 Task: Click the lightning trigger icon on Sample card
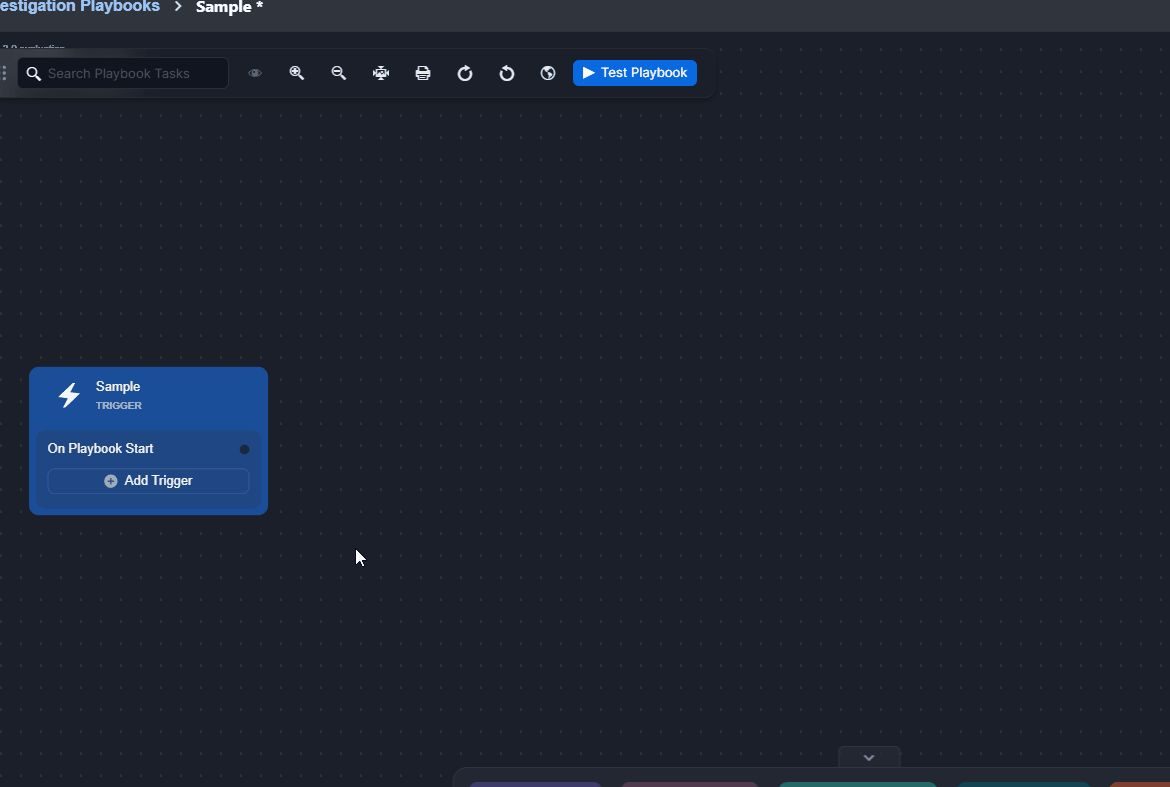[68, 394]
